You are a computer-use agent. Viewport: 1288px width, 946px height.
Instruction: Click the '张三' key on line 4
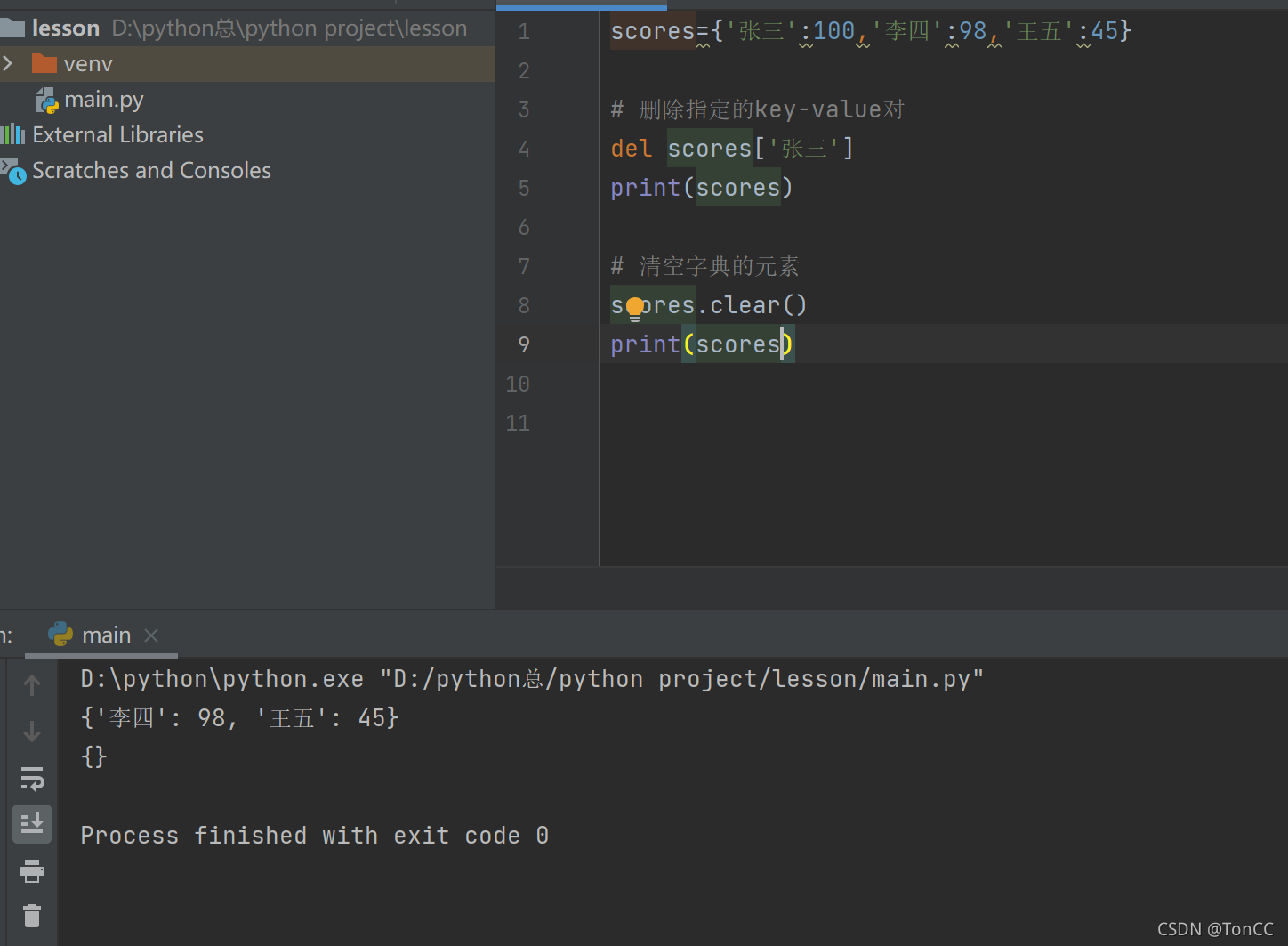(x=804, y=149)
